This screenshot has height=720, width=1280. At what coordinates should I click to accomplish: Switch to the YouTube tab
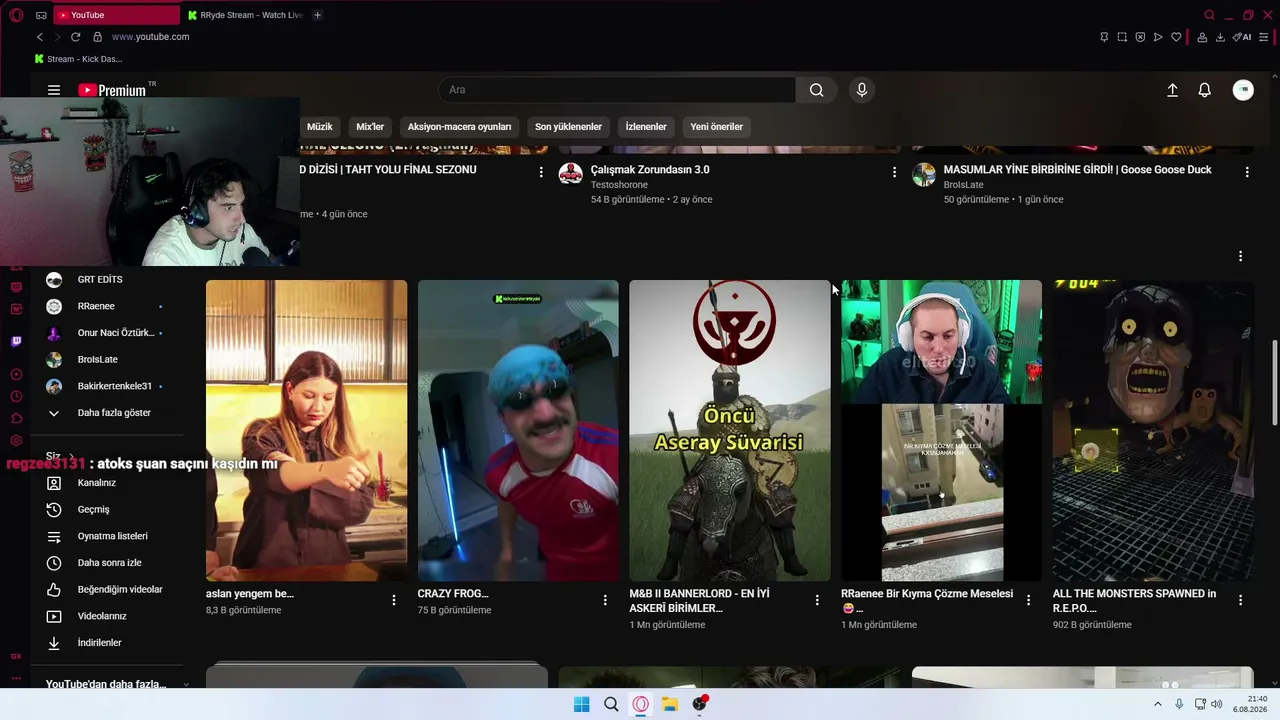[116, 15]
